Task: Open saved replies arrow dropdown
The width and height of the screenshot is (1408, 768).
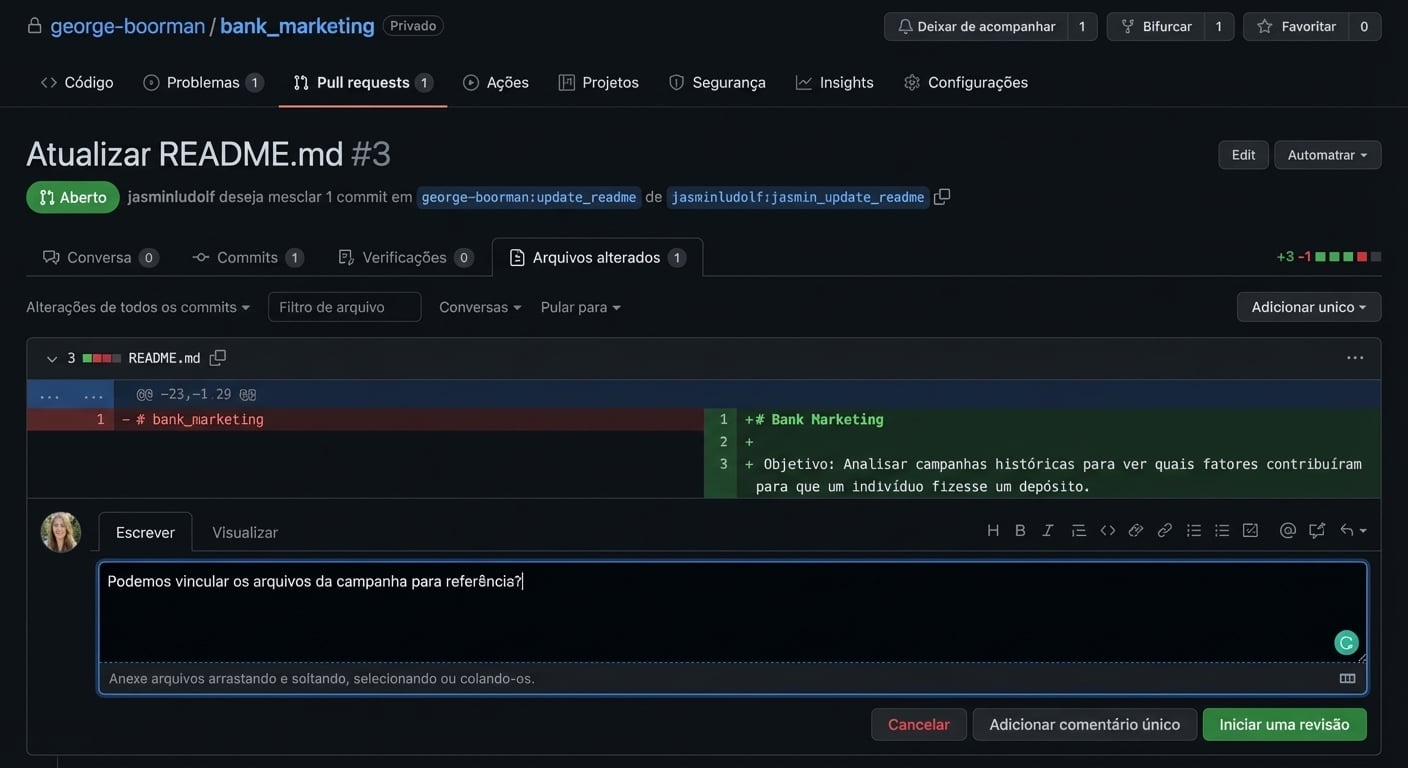Action: (x=1353, y=531)
